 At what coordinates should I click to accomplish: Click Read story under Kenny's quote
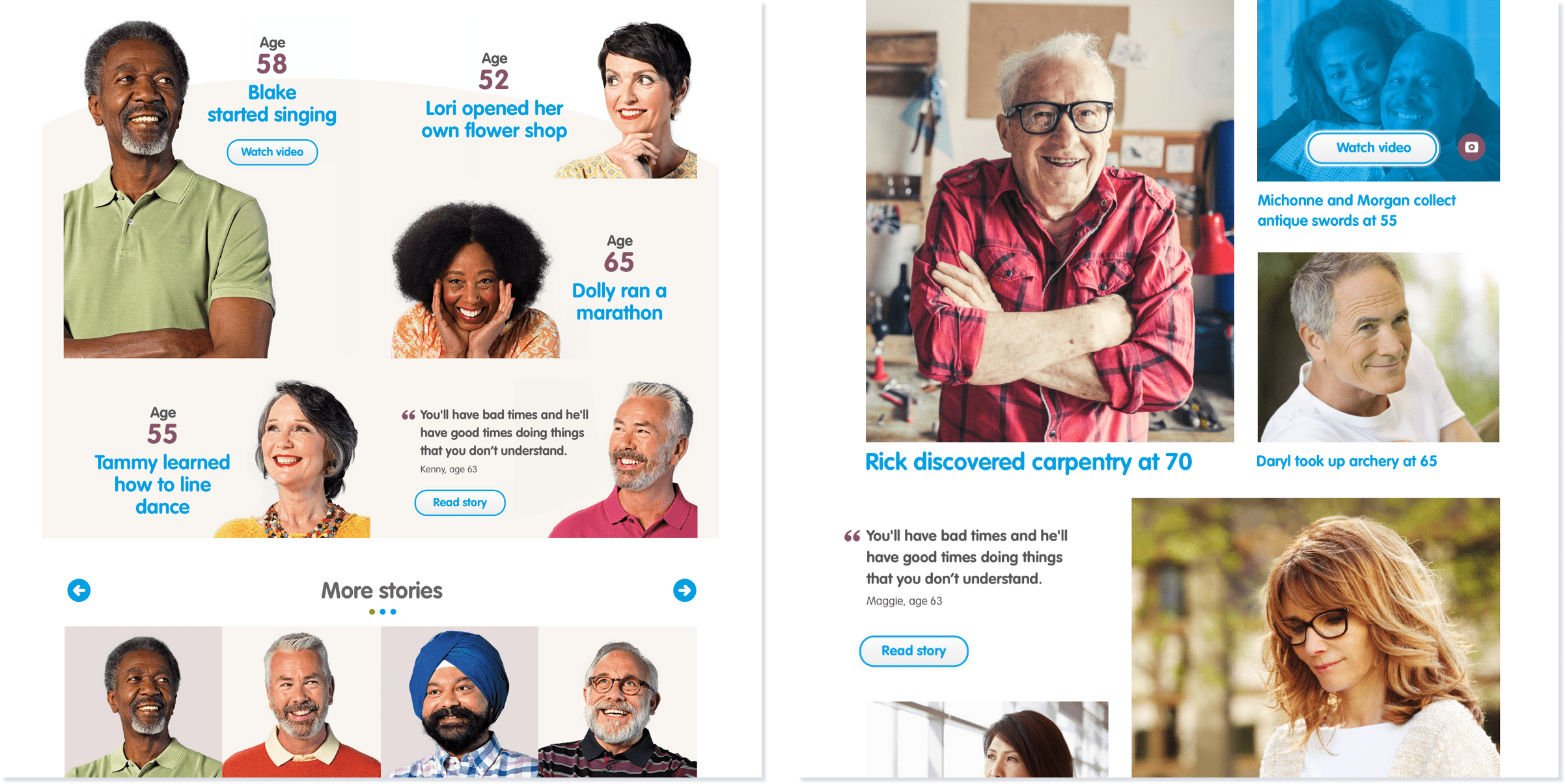(x=460, y=502)
